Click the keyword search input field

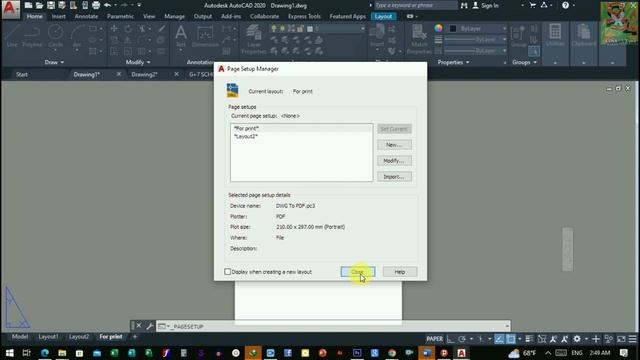tap(416, 5)
